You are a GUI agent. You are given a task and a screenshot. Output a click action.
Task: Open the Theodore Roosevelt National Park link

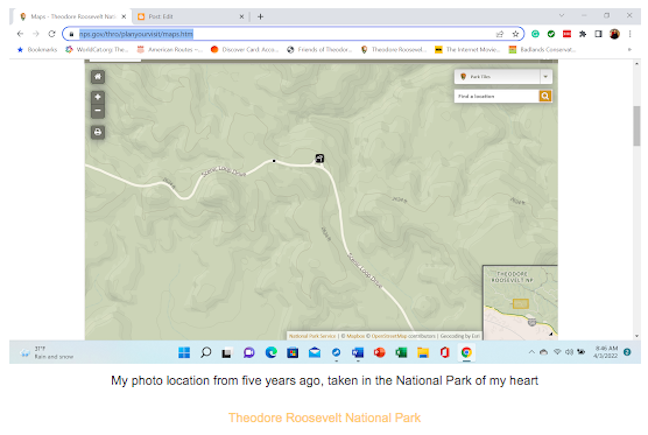coord(324,417)
